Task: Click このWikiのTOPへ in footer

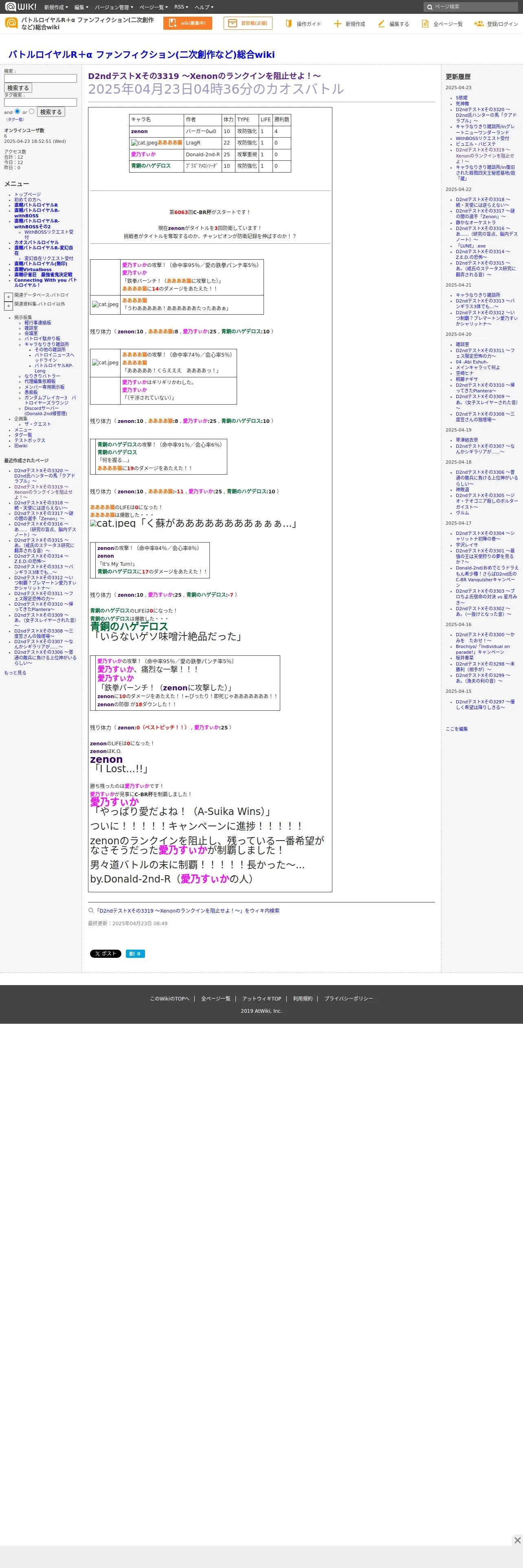Action: pyautogui.click(x=170, y=998)
